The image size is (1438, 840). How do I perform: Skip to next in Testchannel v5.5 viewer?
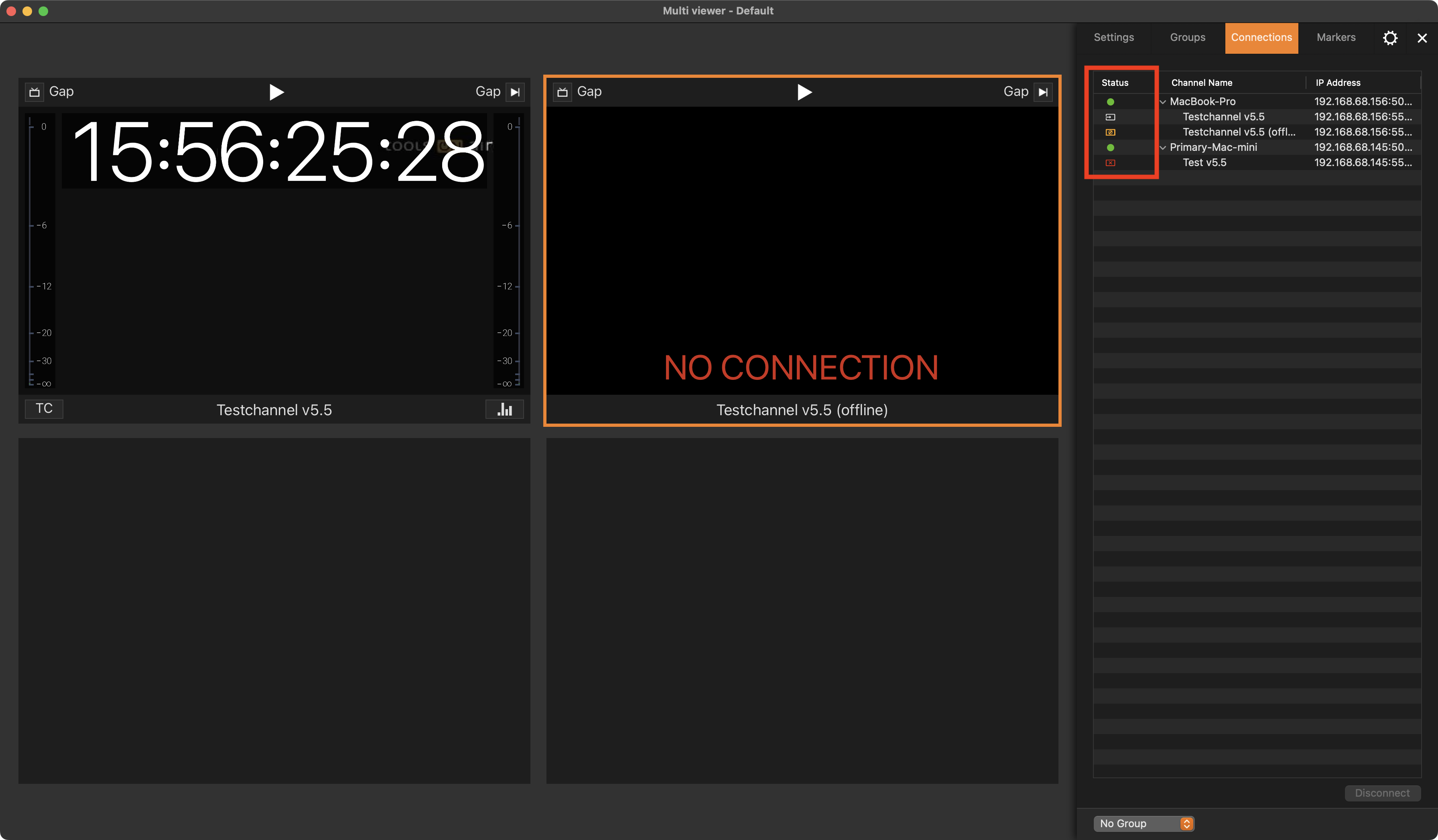tap(515, 92)
